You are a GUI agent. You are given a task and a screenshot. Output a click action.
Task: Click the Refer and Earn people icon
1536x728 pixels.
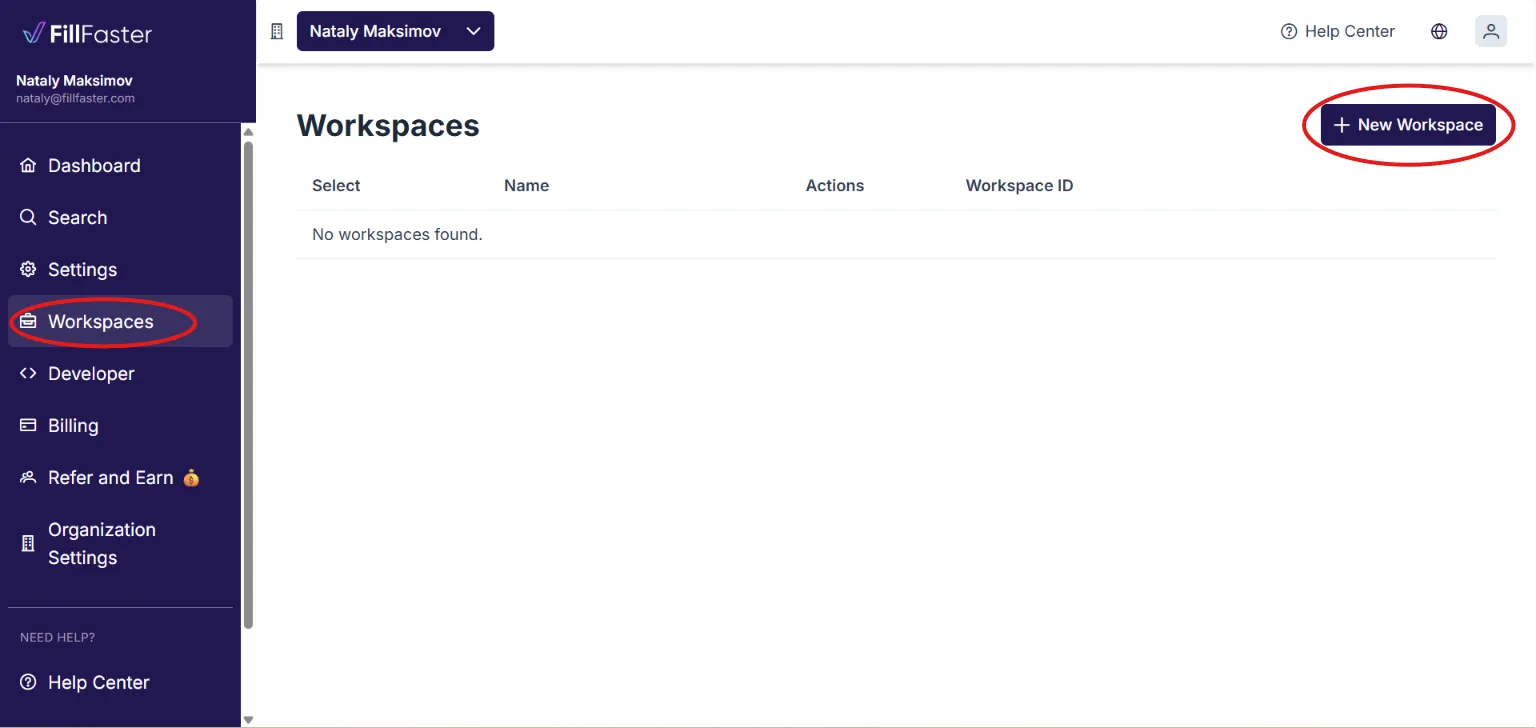(x=28, y=478)
